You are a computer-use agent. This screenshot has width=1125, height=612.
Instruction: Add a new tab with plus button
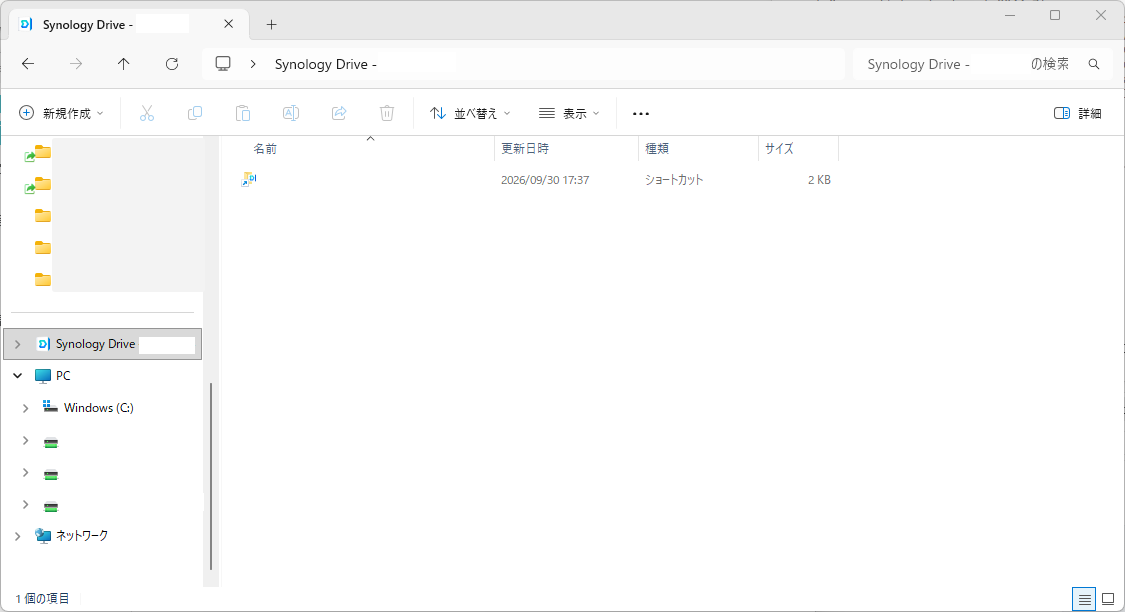click(x=271, y=24)
